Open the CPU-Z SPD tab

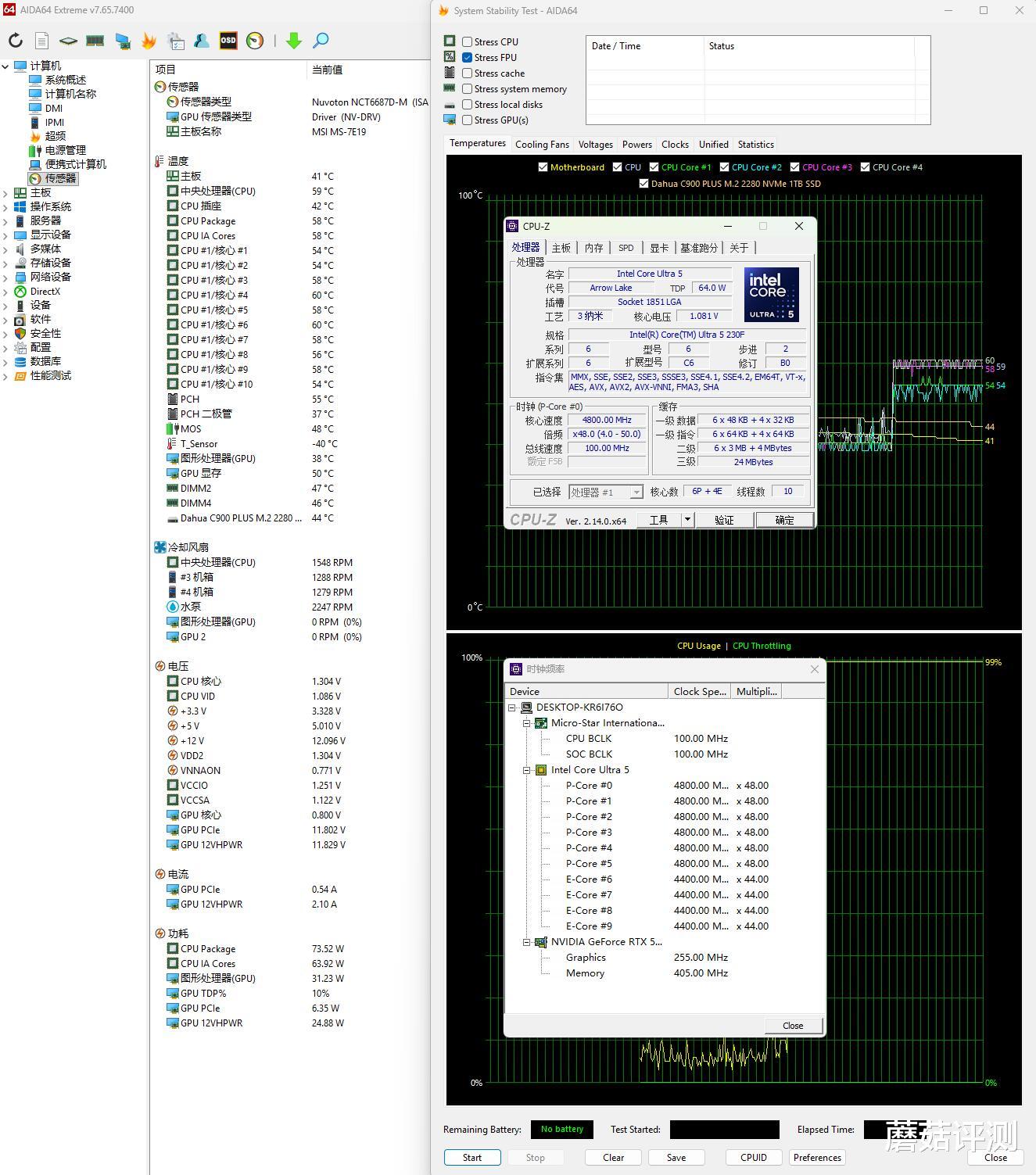(x=626, y=248)
